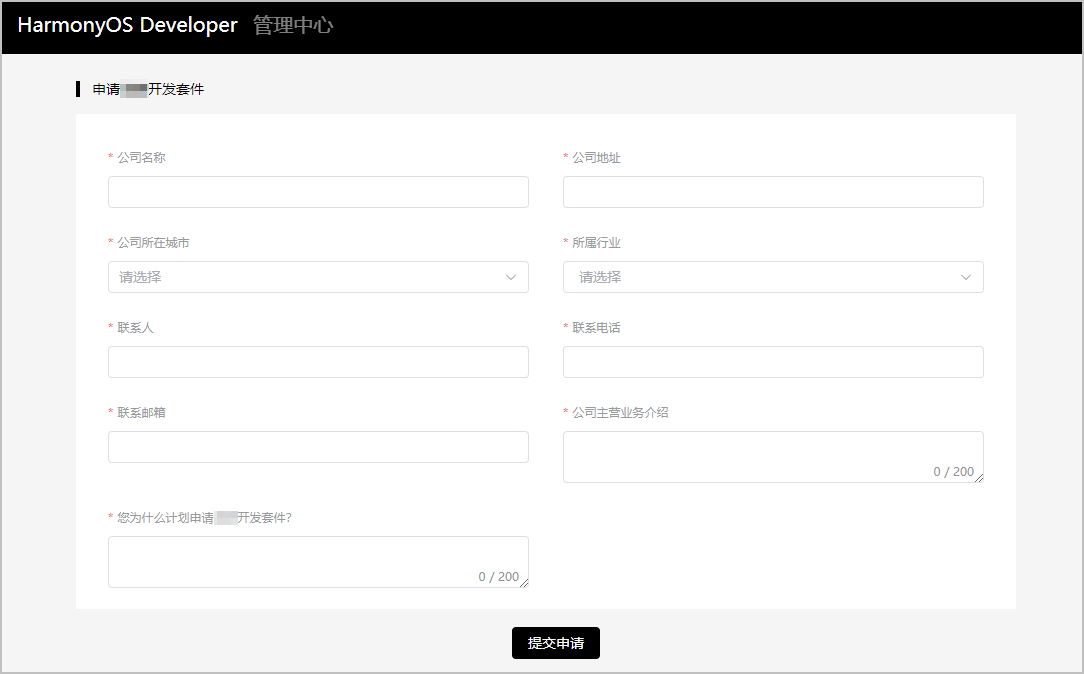
Task: Focus the 公司名称 input field
Action: click(x=318, y=192)
